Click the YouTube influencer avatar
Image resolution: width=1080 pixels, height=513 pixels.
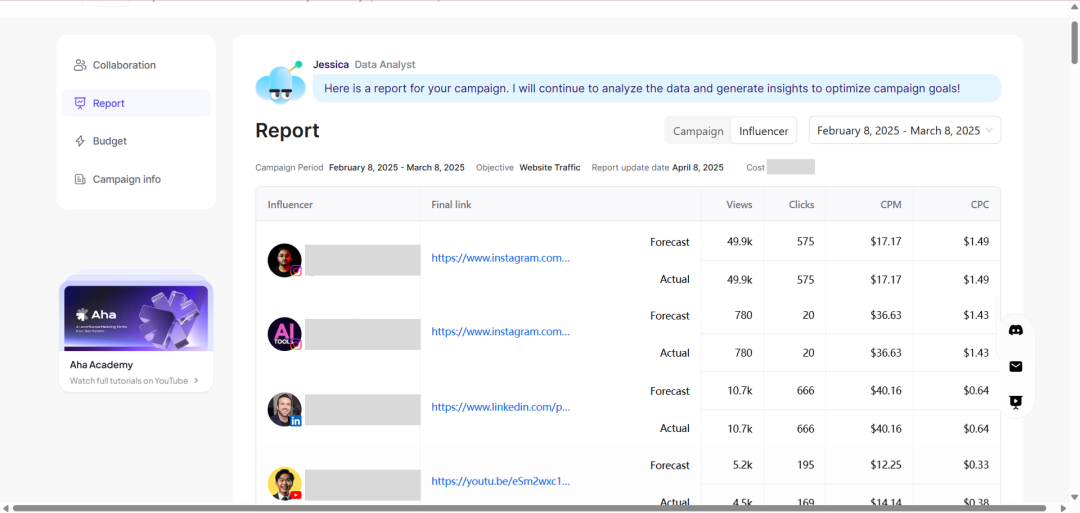(x=284, y=483)
